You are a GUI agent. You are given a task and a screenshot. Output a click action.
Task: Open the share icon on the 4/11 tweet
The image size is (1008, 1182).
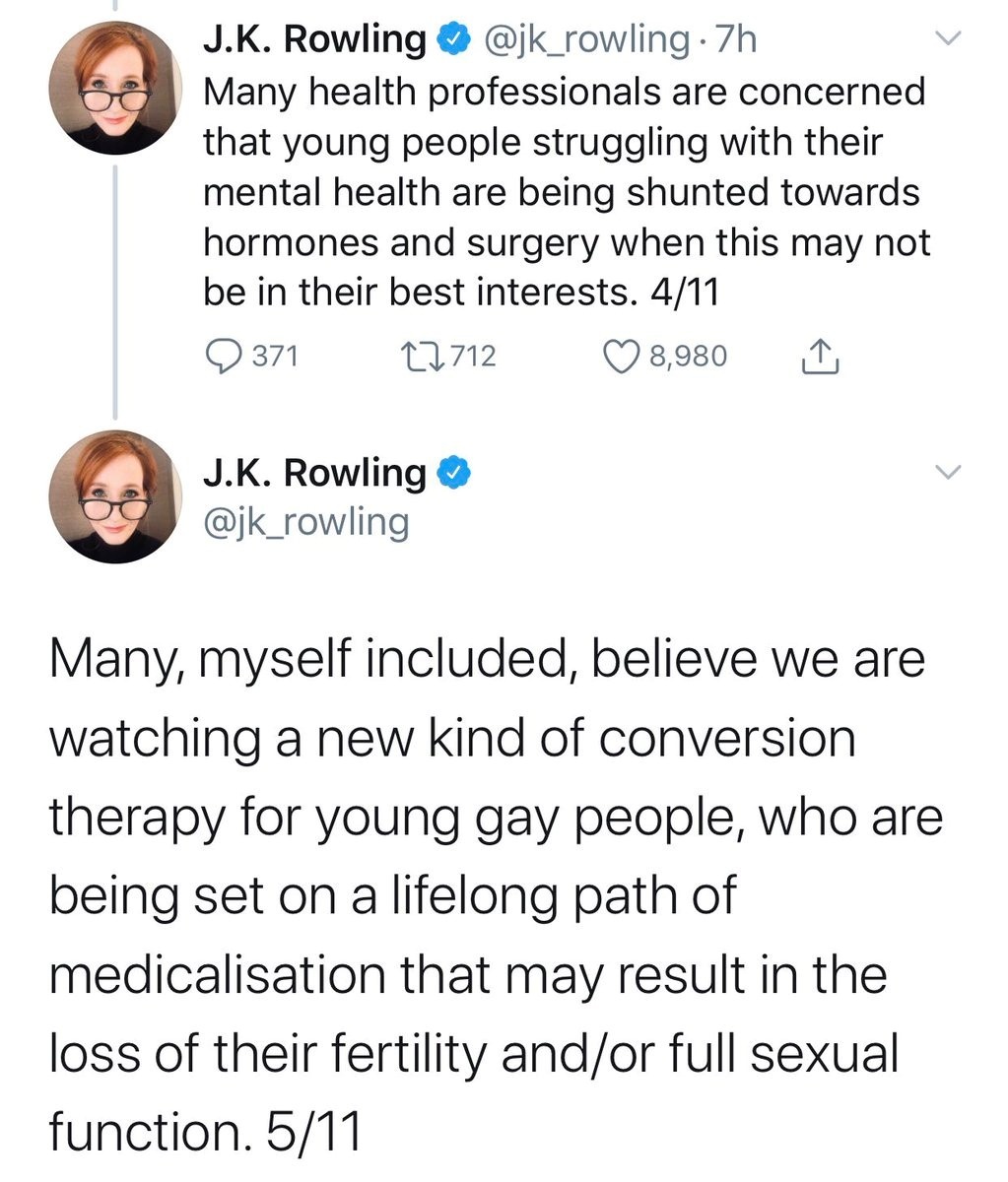pos(820,357)
